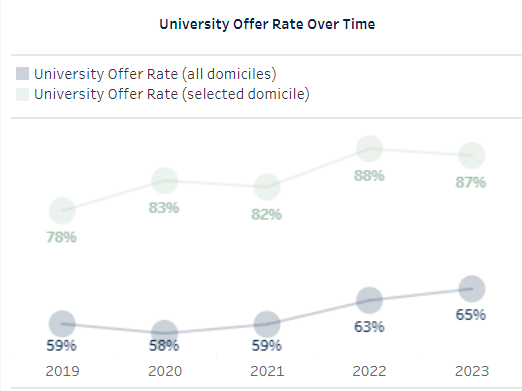This screenshot has width=522, height=391.
Task: Click the chart title University Offer Rate Over Time
Action: point(267,24)
